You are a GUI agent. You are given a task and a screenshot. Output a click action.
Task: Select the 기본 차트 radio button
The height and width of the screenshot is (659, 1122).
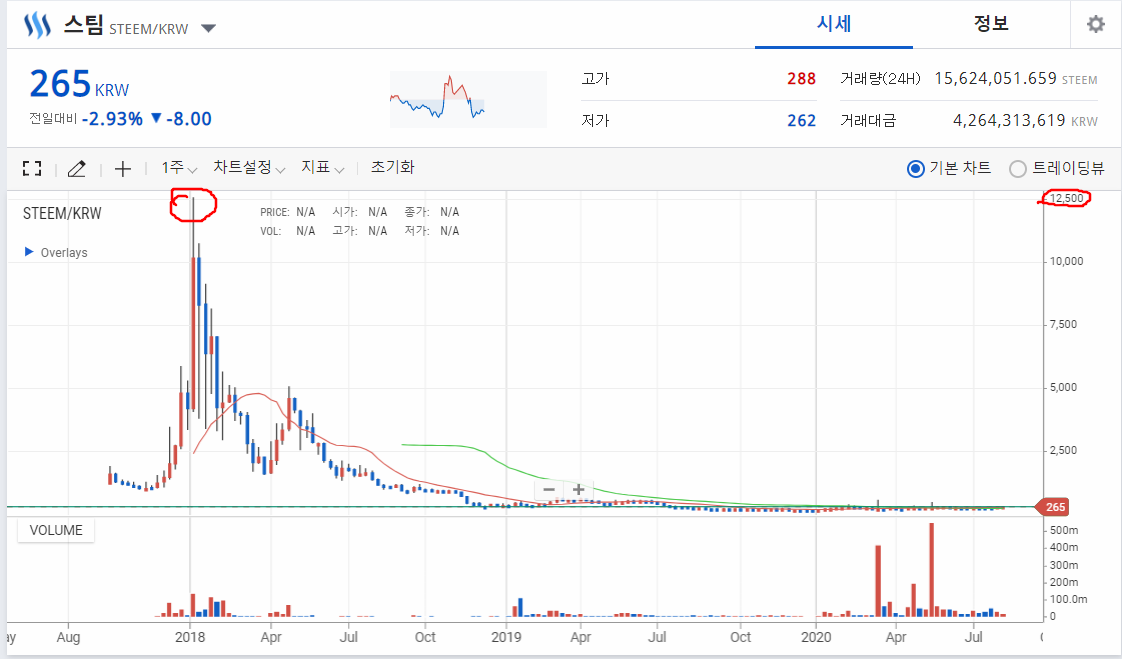click(915, 169)
